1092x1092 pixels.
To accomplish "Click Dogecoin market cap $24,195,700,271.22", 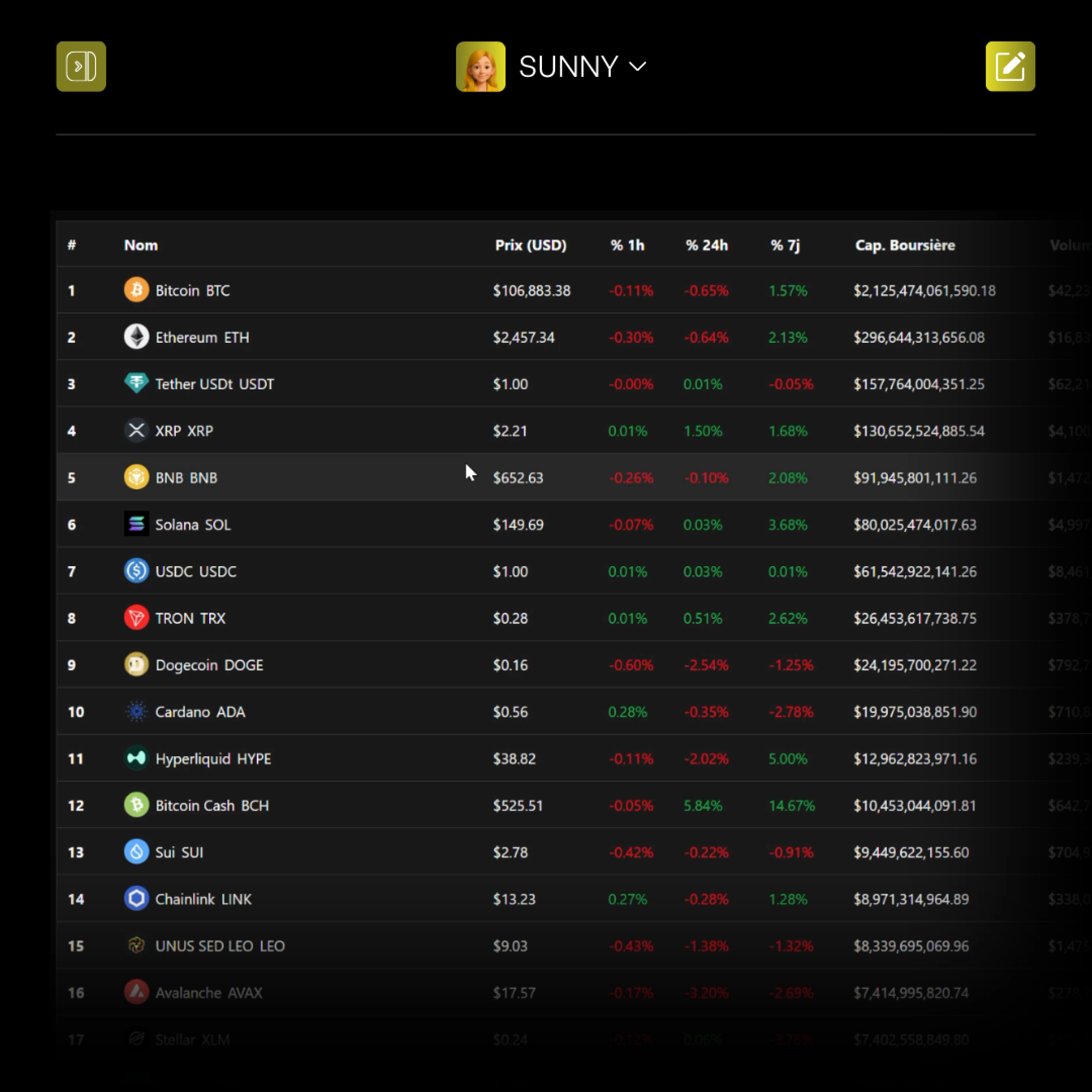I will pyautogui.click(x=915, y=665).
